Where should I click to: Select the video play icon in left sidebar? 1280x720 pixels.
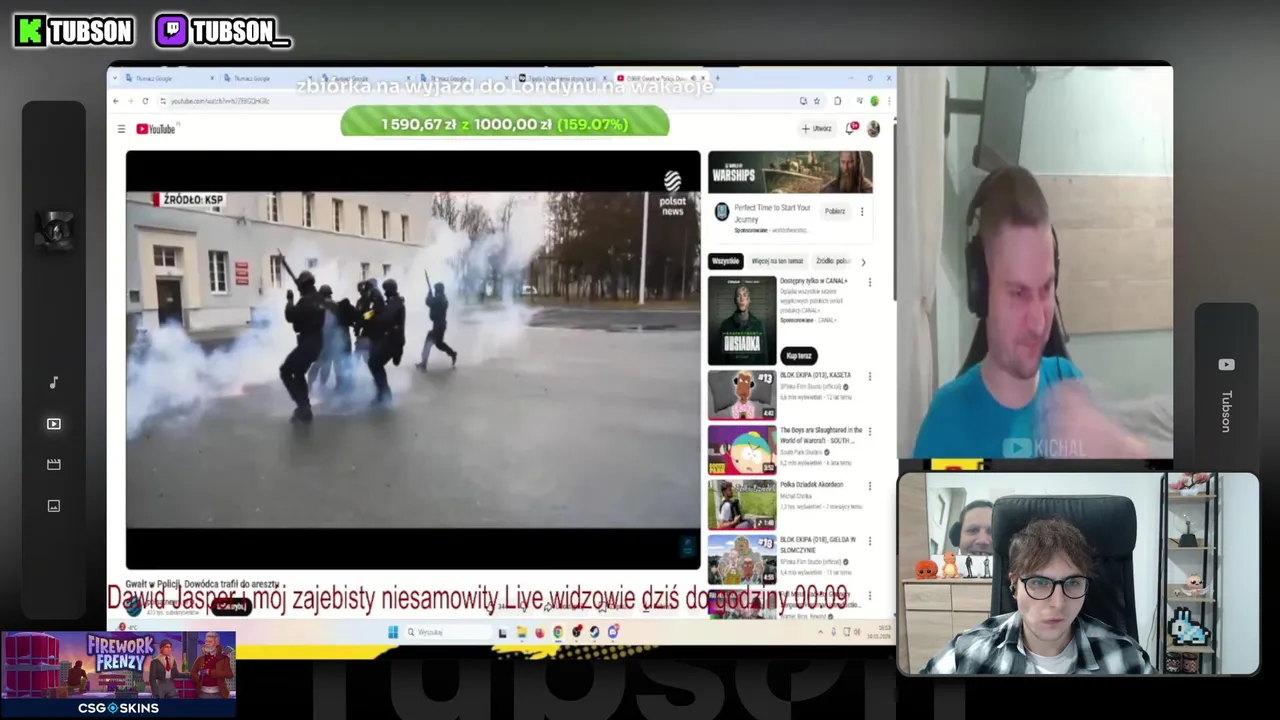[x=54, y=424]
